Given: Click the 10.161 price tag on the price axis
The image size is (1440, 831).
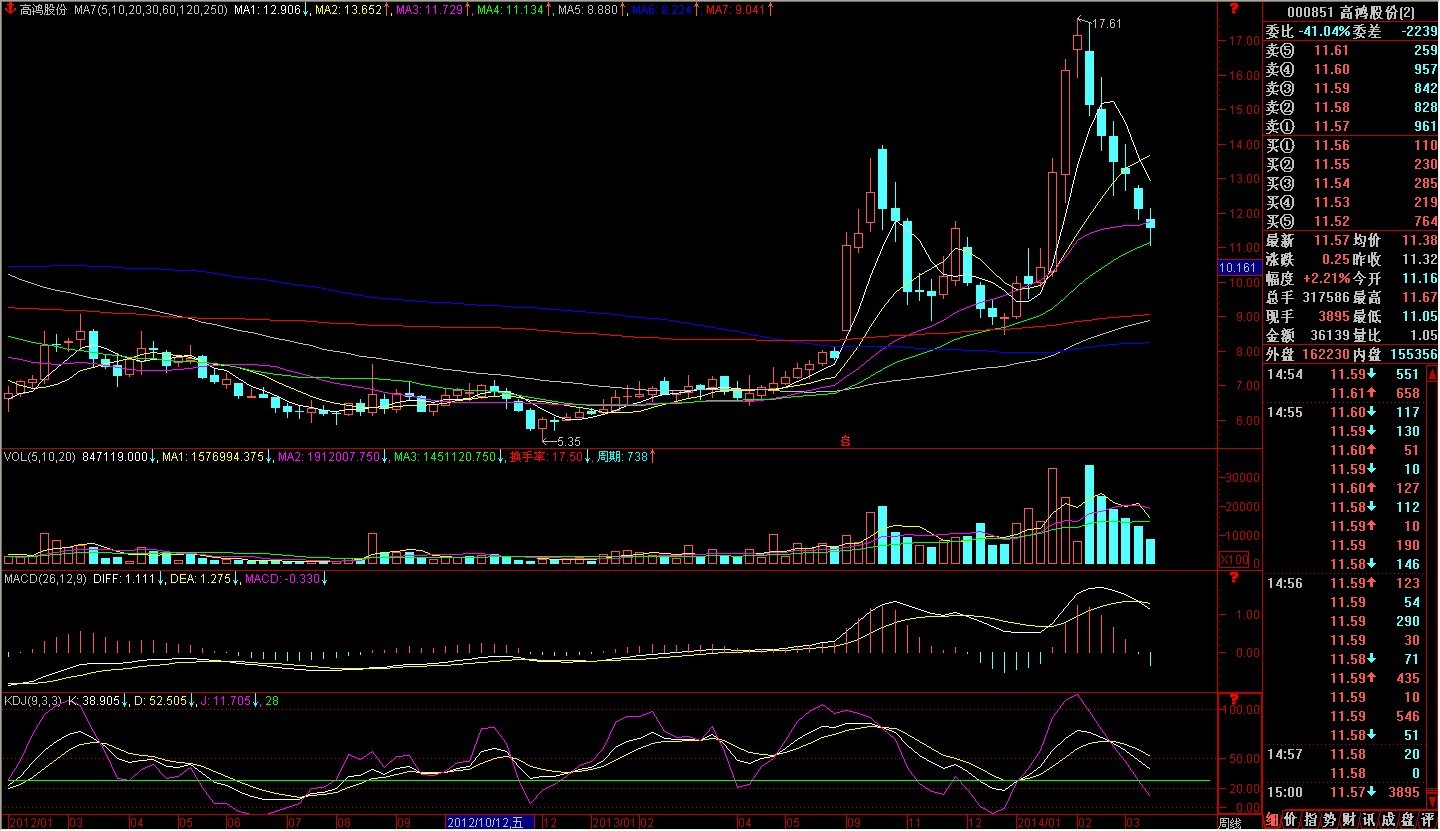Looking at the screenshot, I should click(1238, 268).
